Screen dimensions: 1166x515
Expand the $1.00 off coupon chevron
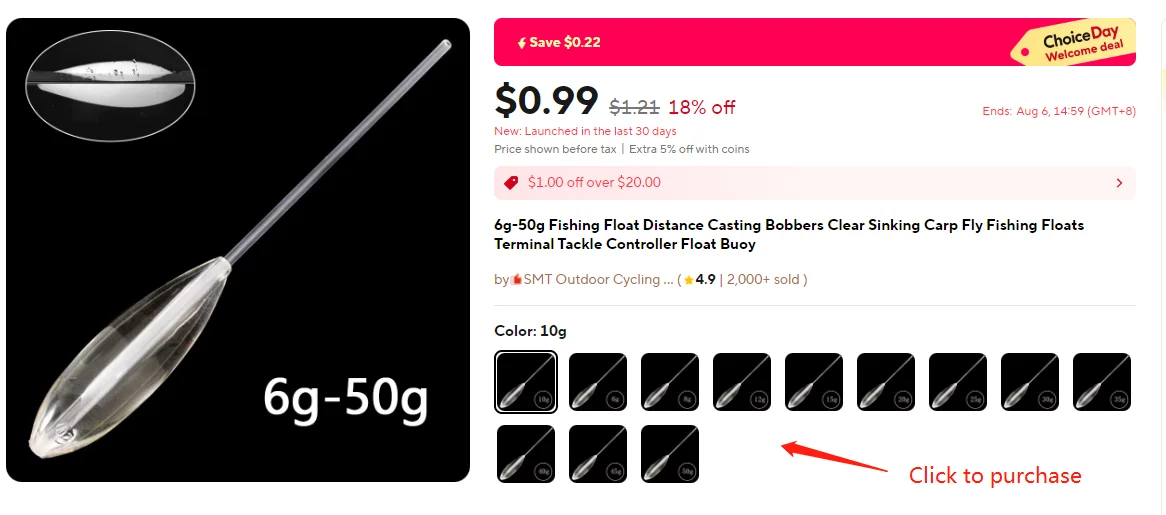point(1119,183)
